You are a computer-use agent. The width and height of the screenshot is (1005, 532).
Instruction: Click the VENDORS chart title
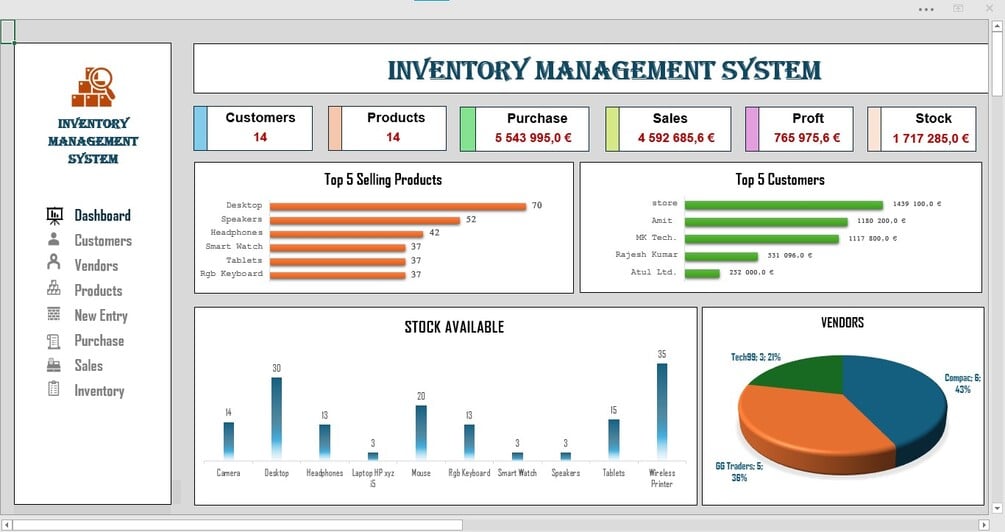[x=842, y=322]
